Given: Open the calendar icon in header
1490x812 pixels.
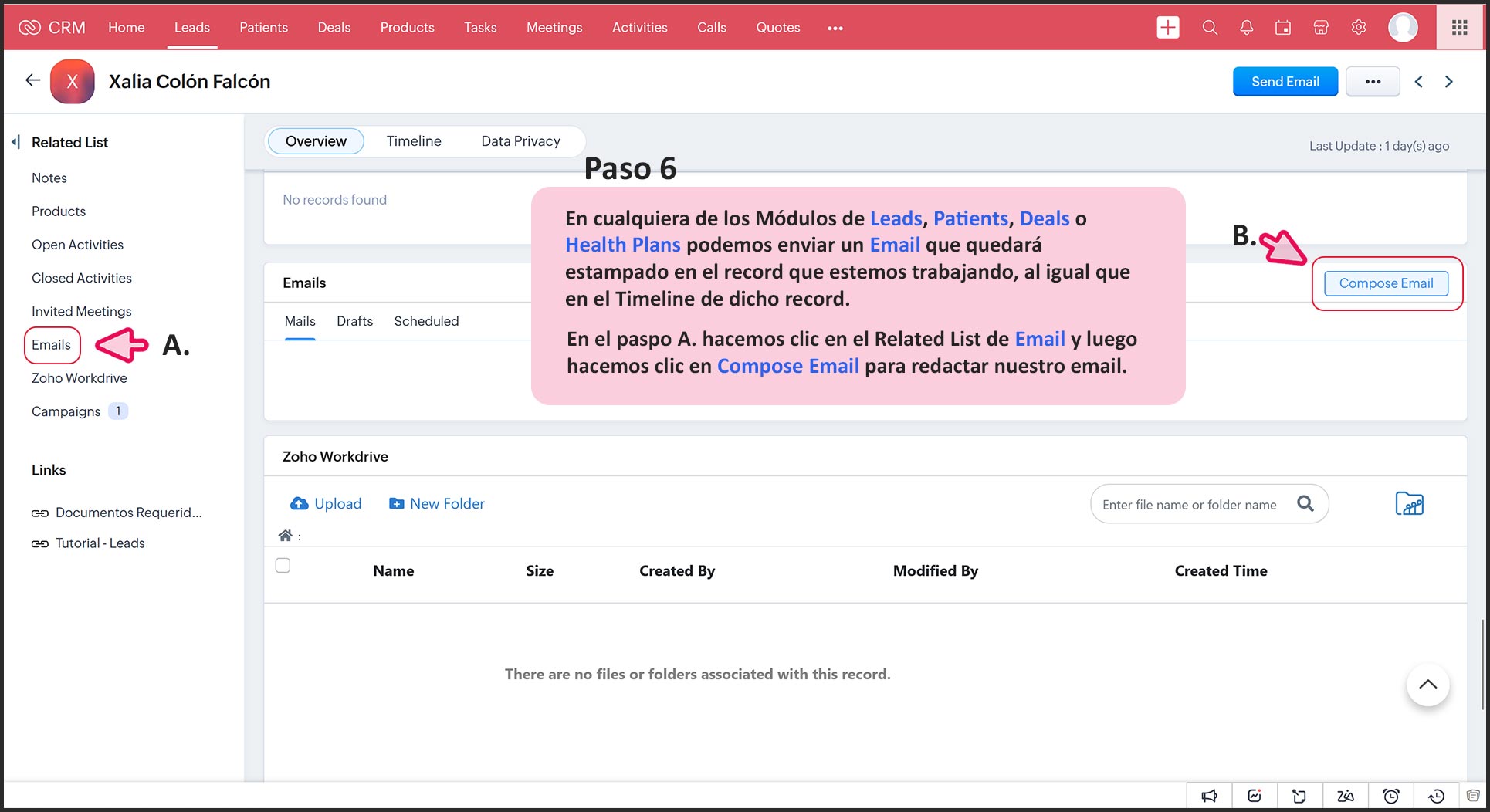Looking at the screenshot, I should [x=1283, y=28].
